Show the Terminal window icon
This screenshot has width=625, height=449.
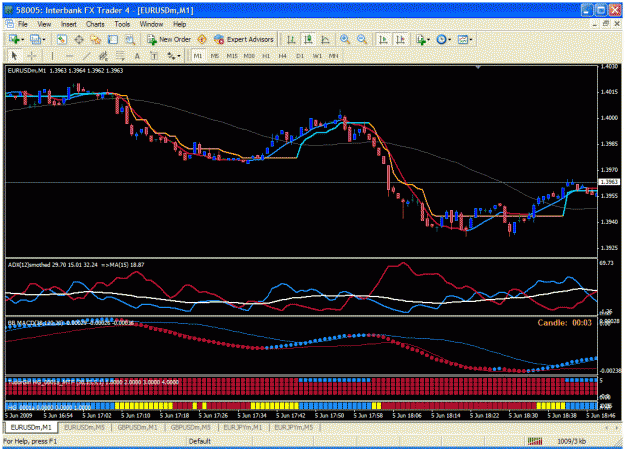click(113, 39)
